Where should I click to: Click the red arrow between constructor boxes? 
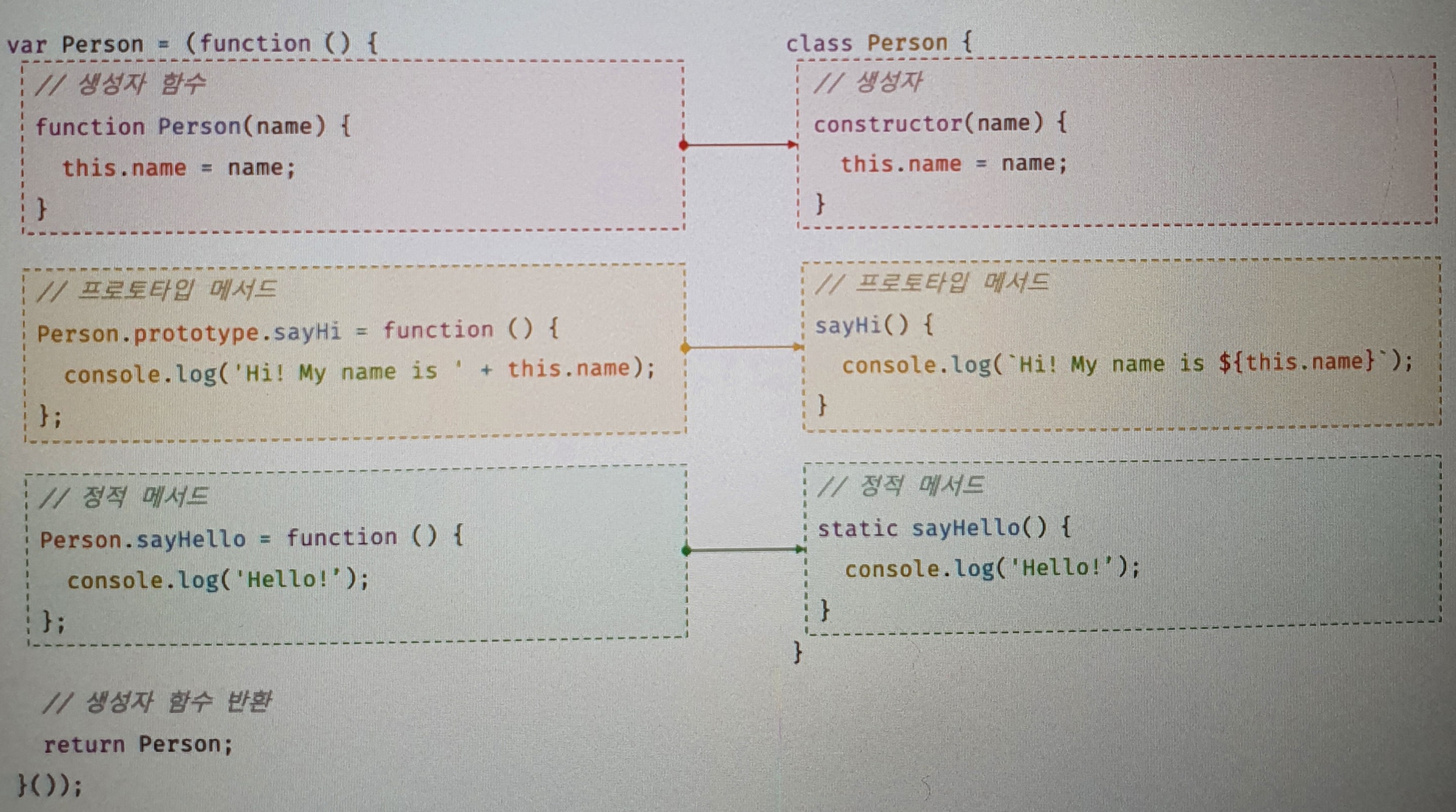click(741, 145)
